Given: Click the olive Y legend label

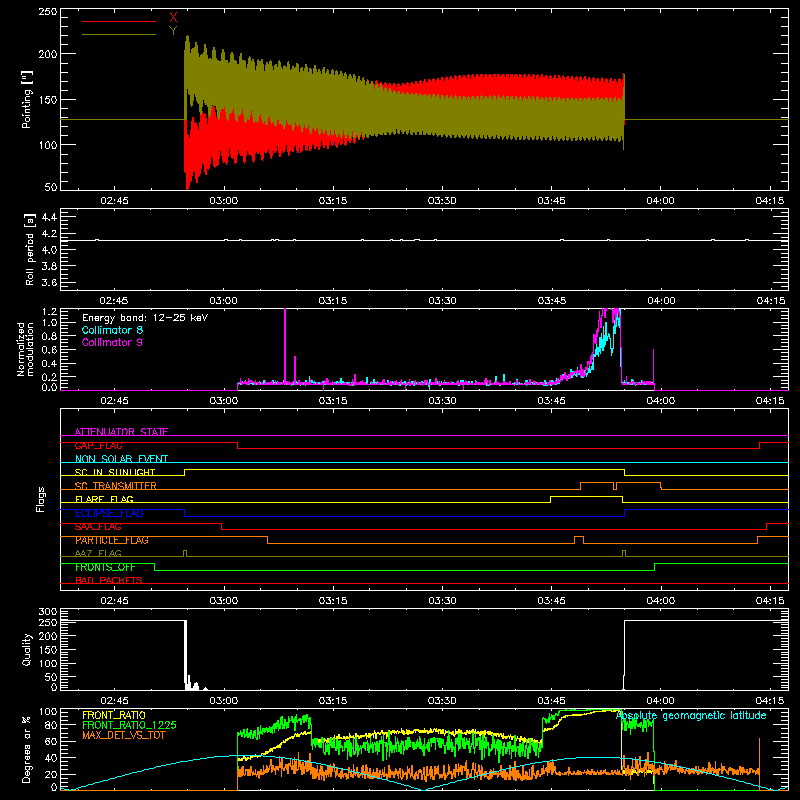Looking at the screenshot, I should pyautogui.click(x=173, y=31).
